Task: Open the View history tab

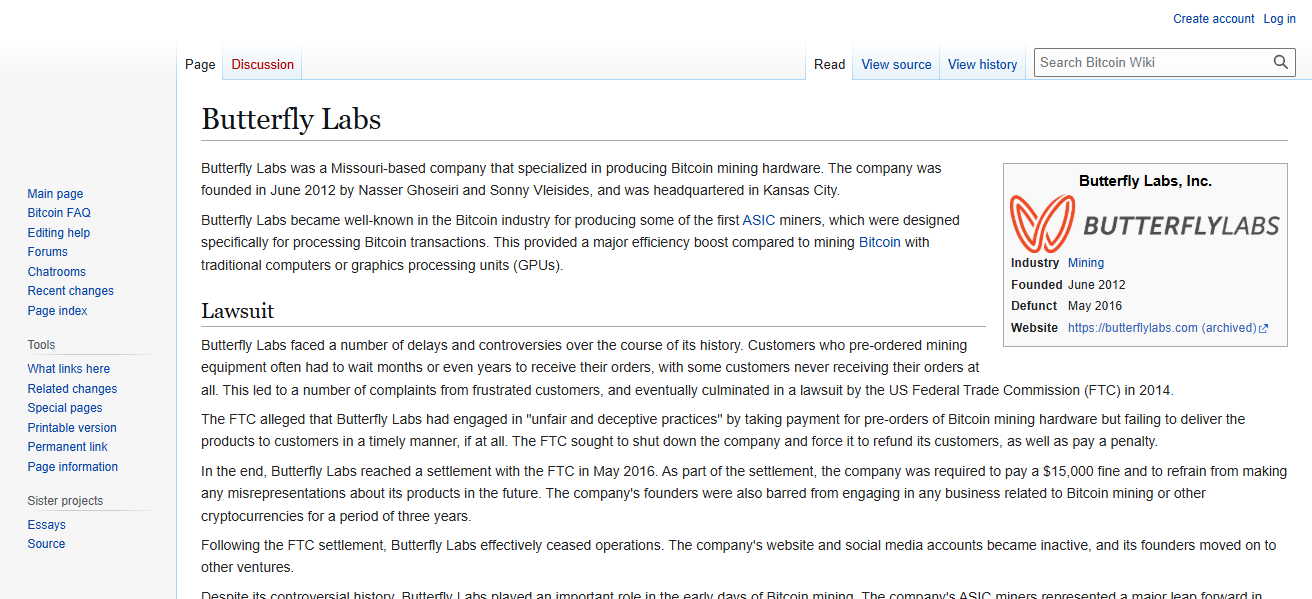Action: [982, 64]
